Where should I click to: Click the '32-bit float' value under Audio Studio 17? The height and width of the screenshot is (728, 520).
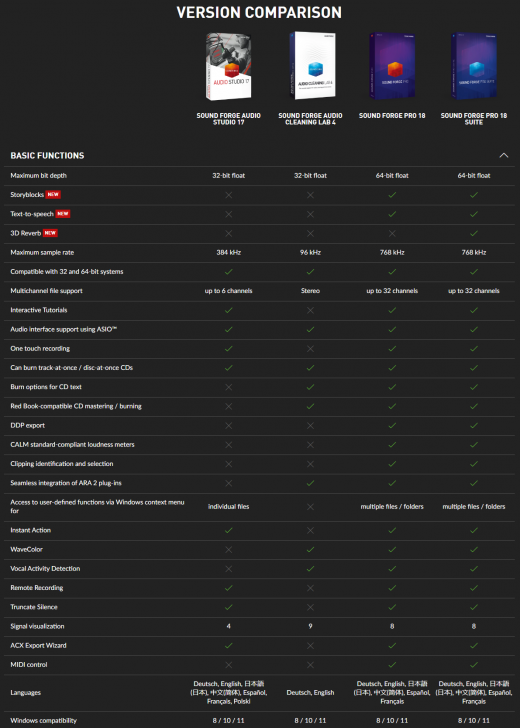(228, 176)
